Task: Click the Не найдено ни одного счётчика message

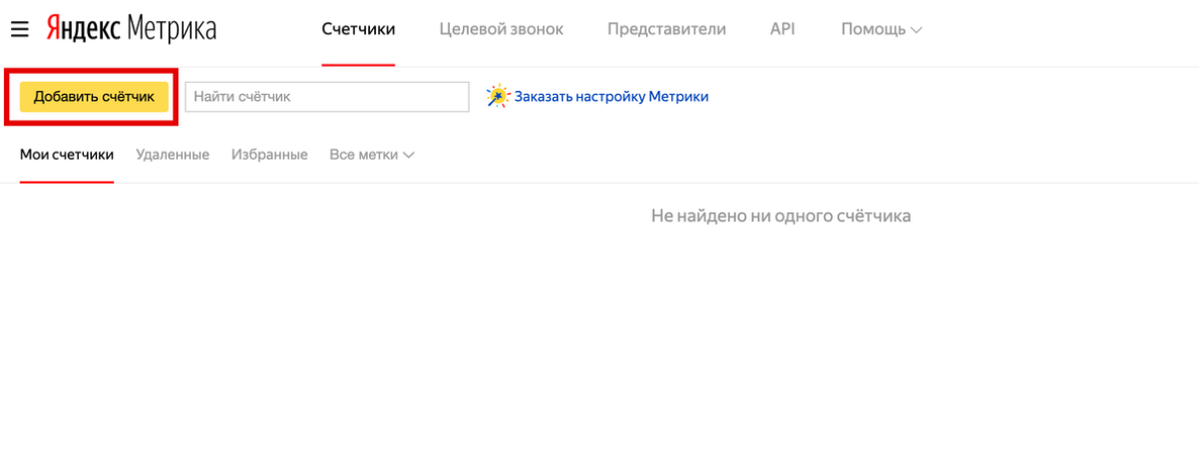Action: tap(781, 216)
